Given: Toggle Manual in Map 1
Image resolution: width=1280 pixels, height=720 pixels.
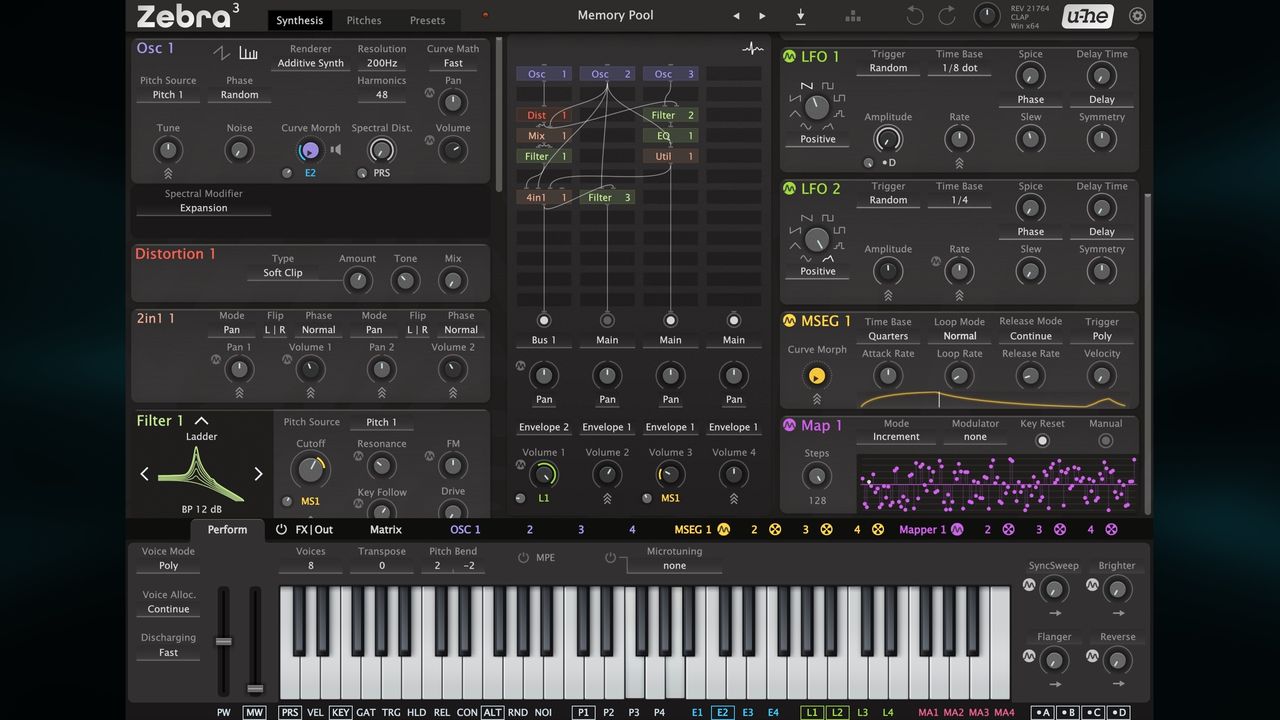Looking at the screenshot, I should tap(1105, 440).
